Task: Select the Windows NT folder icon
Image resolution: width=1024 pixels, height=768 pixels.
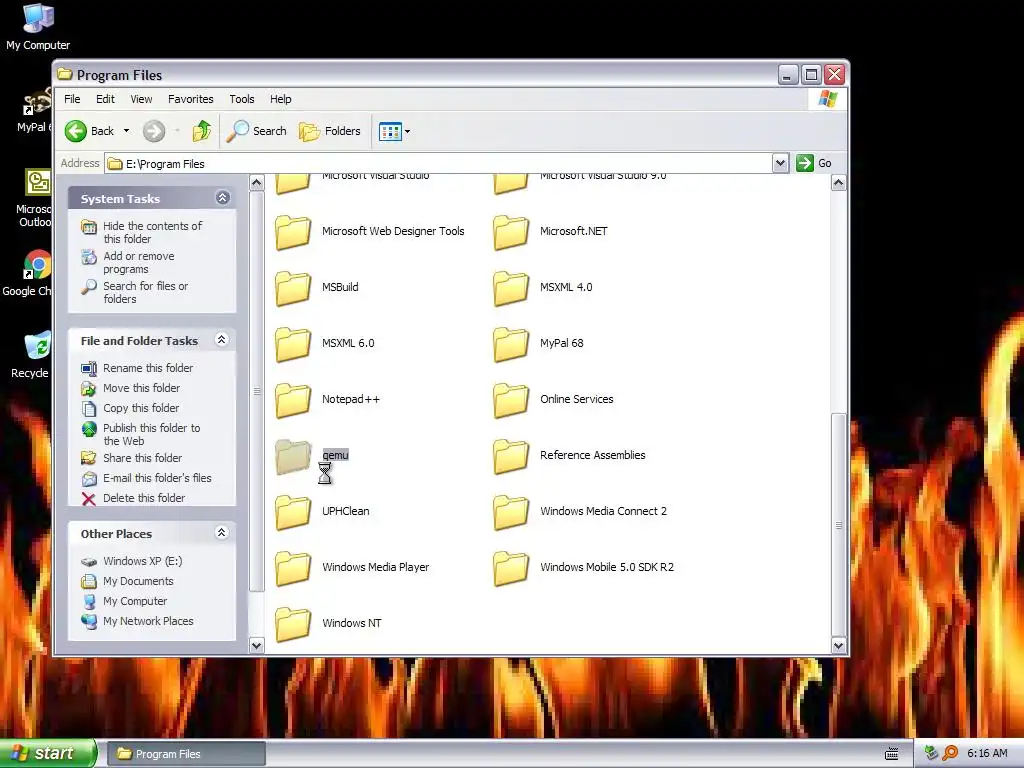Action: point(293,624)
